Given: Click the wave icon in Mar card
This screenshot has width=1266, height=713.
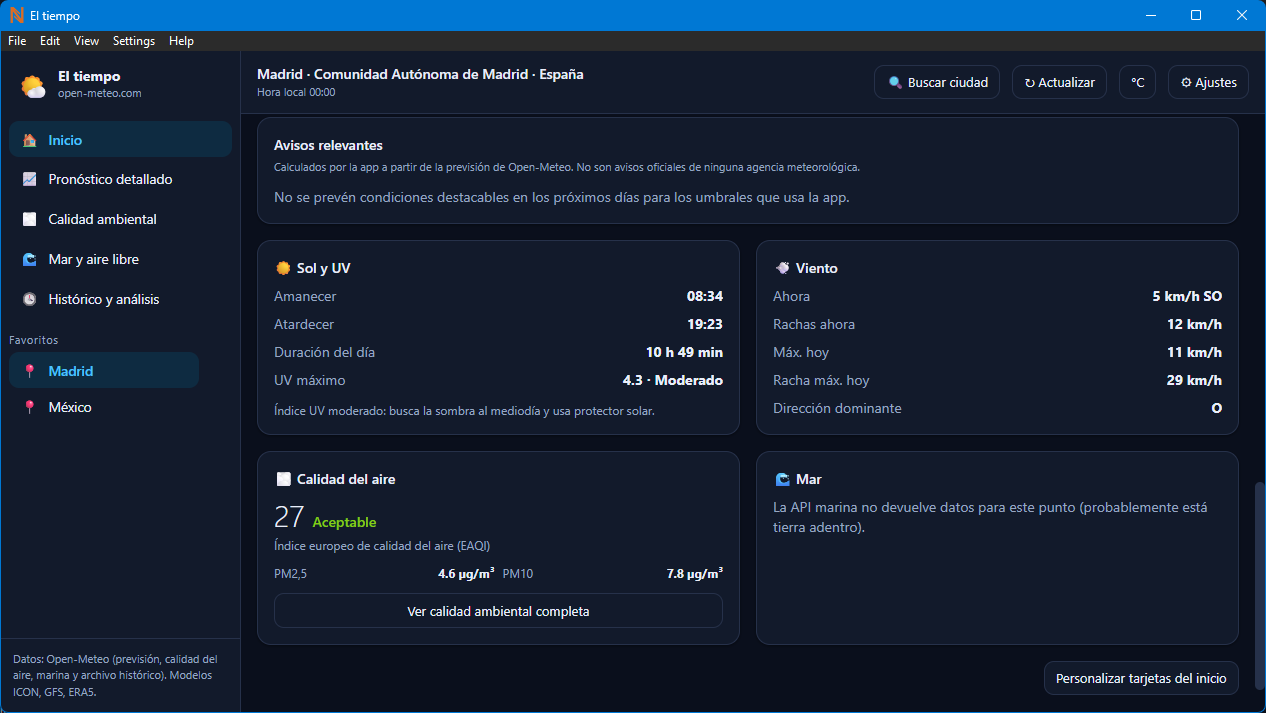Looking at the screenshot, I should 782,479.
